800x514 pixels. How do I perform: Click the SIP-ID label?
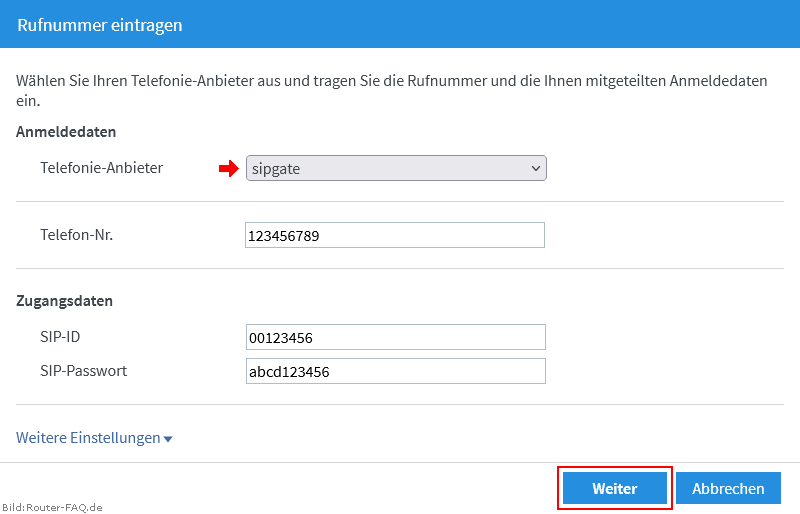[60, 337]
